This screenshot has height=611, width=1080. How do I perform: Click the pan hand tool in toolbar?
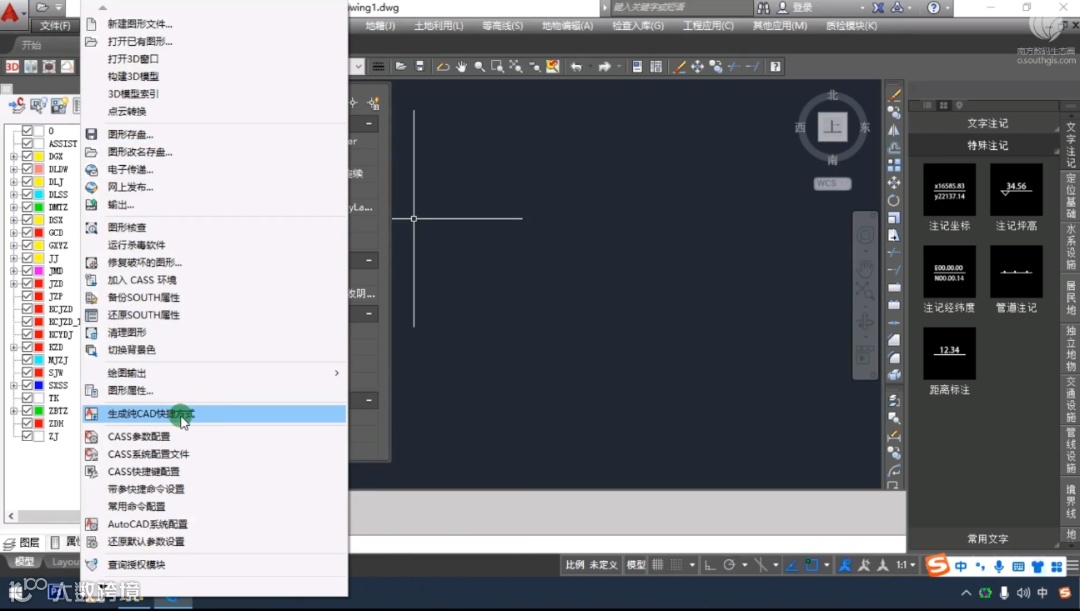point(461,67)
